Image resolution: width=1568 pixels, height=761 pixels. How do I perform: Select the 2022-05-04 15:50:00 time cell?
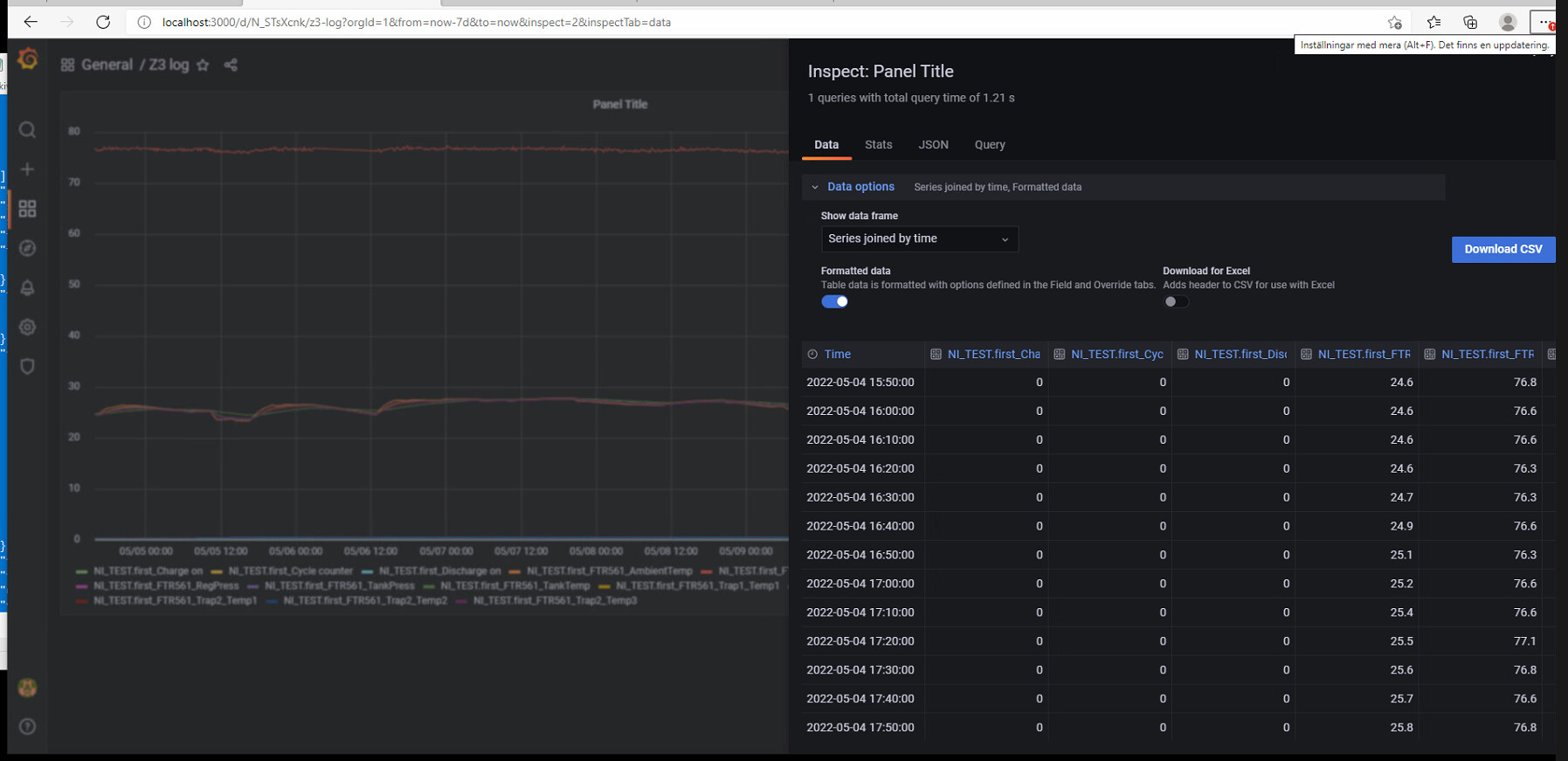click(x=860, y=382)
